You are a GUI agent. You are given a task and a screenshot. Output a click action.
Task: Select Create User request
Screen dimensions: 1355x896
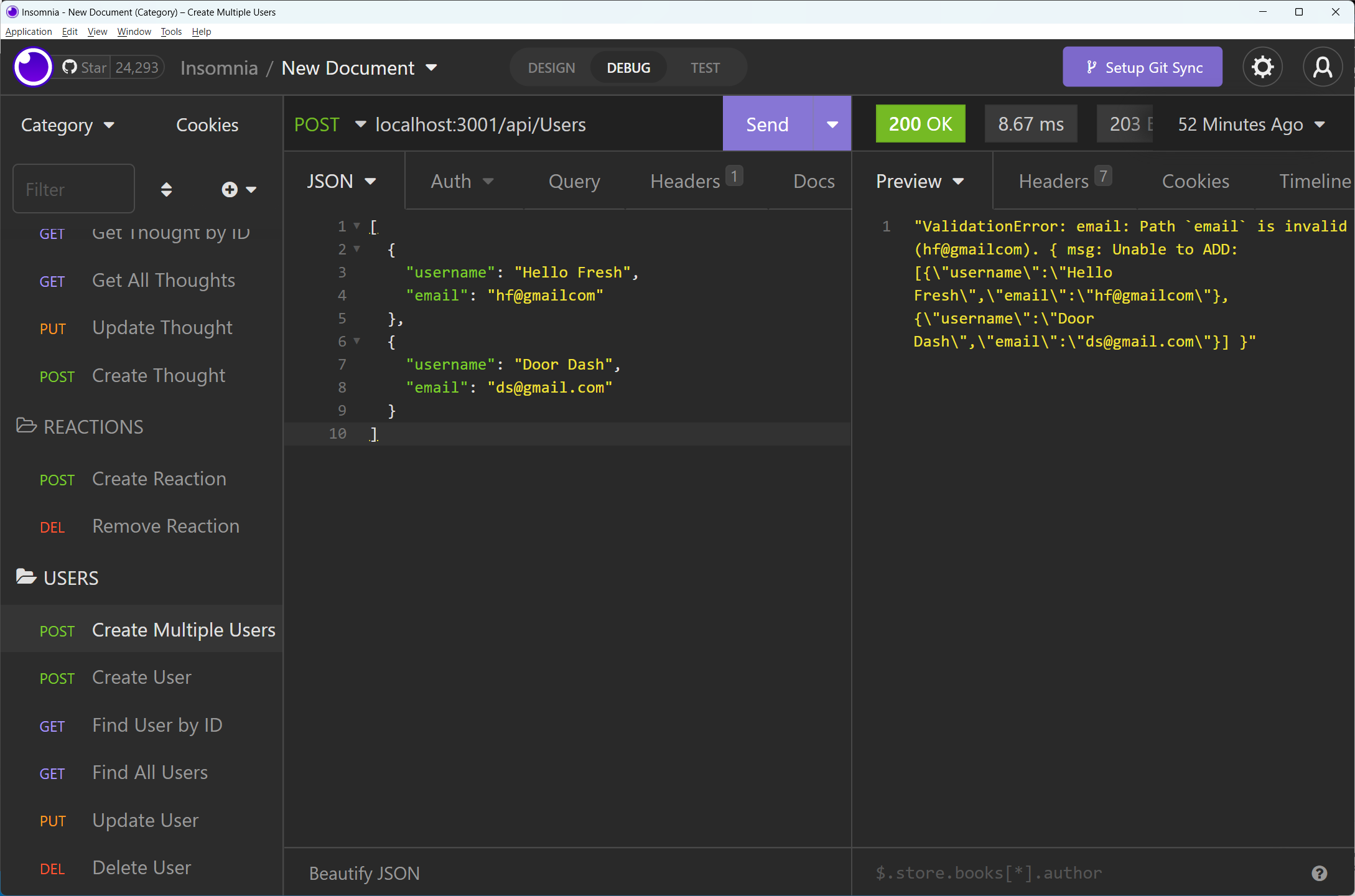click(142, 678)
